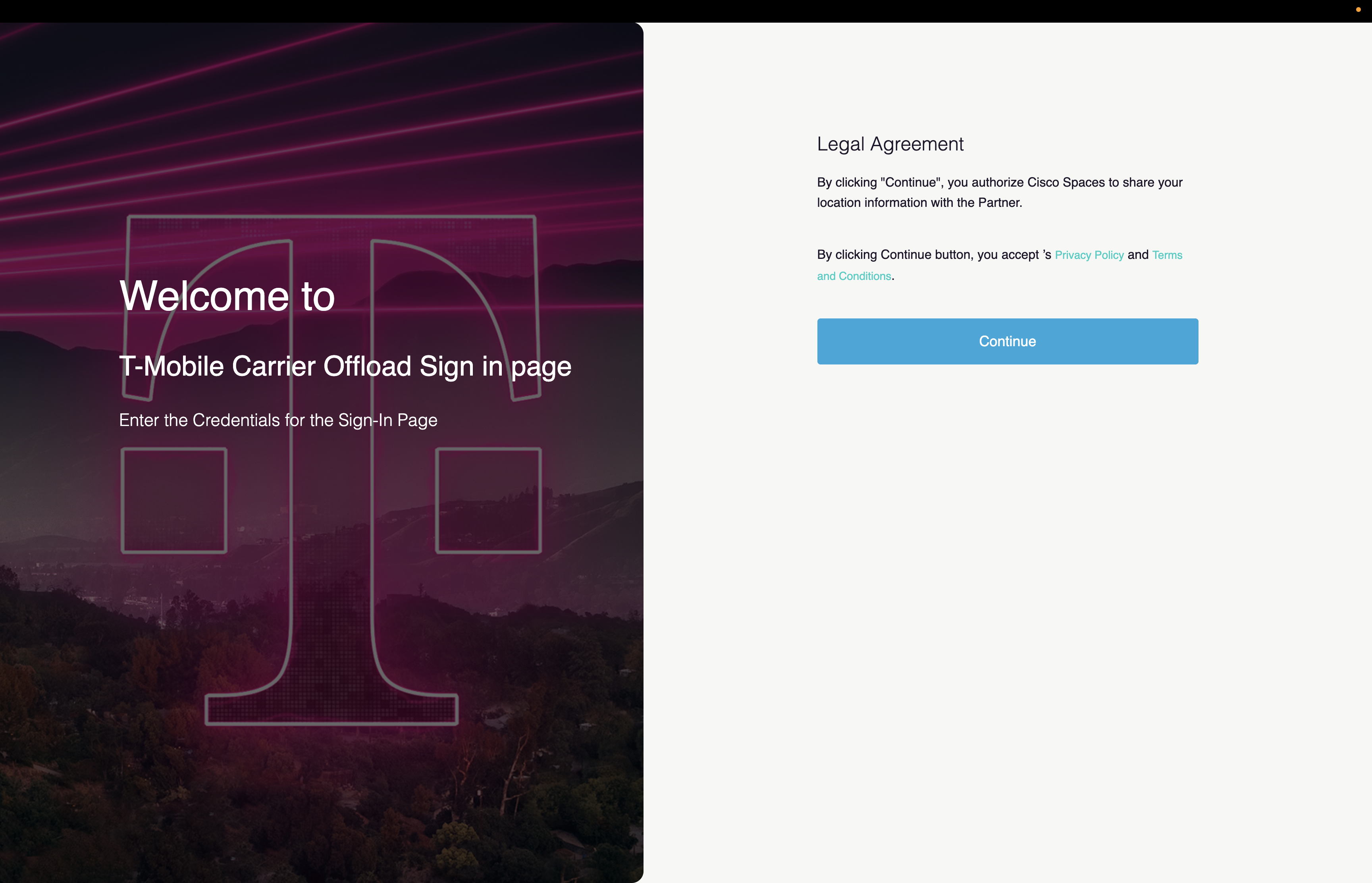The image size is (1372, 883).
Task: Click the vertical stem of the T logo
Action: click(x=331, y=459)
